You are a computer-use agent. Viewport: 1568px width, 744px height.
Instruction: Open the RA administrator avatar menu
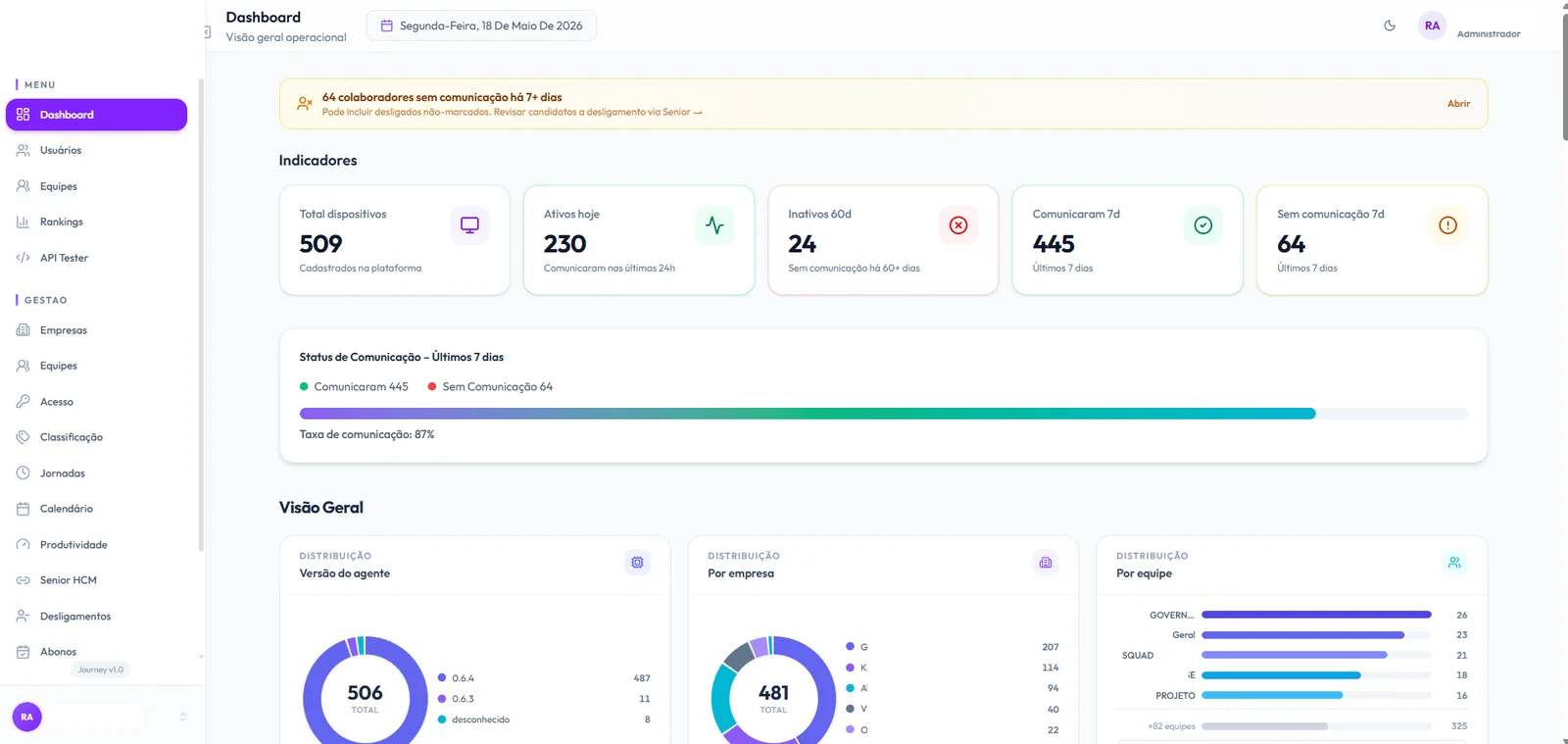pyautogui.click(x=1432, y=25)
